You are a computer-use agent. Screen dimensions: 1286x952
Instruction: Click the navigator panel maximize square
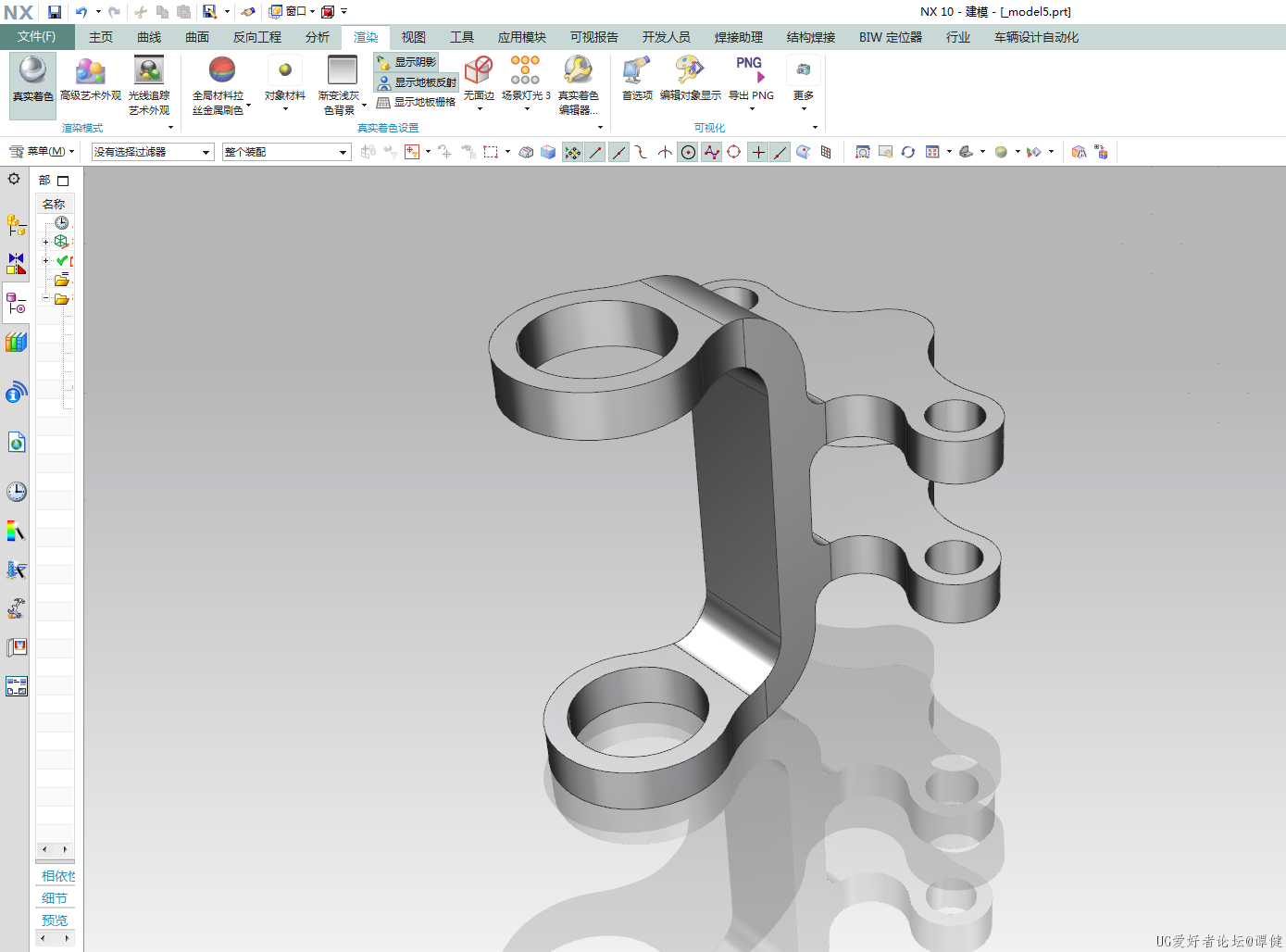coord(63,181)
